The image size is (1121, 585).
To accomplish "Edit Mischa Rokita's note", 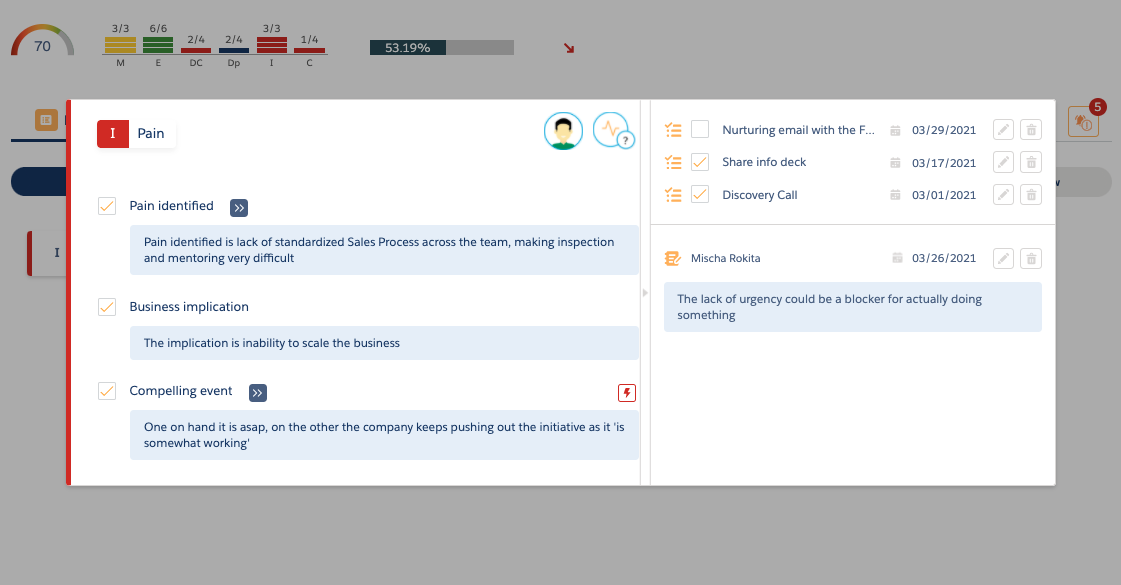I will pyautogui.click(x=1003, y=258).
